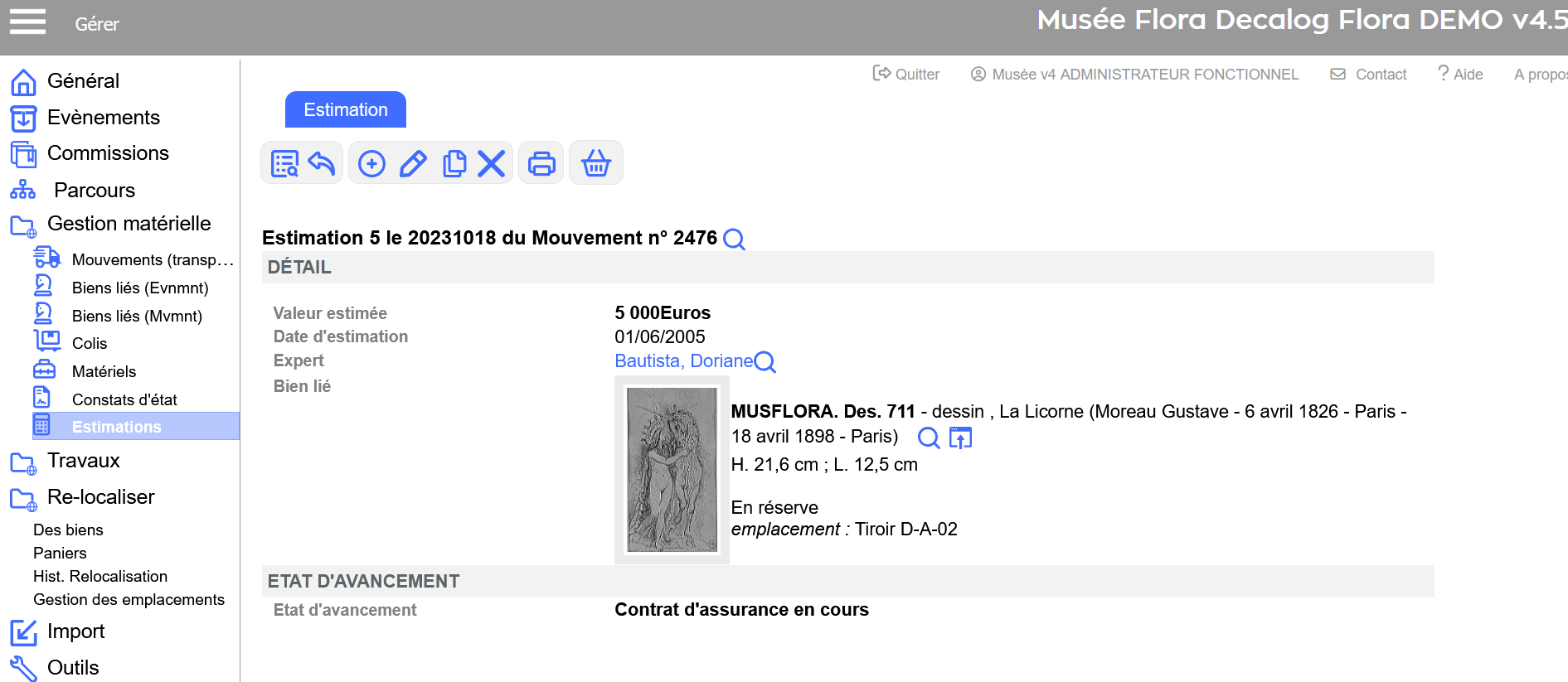Delete the estimation with X icon
This screenshot has width=1568, height=682.
click(492, 163)
